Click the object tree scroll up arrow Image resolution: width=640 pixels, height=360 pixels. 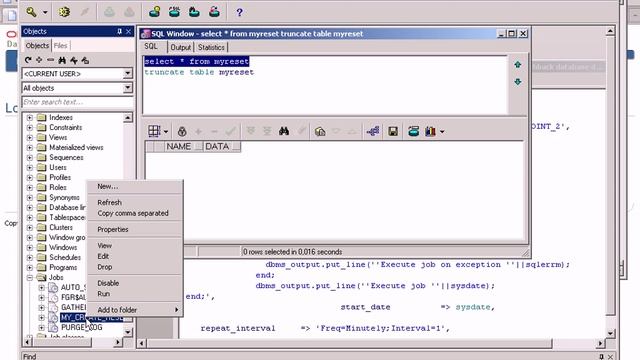pos(128,118)
